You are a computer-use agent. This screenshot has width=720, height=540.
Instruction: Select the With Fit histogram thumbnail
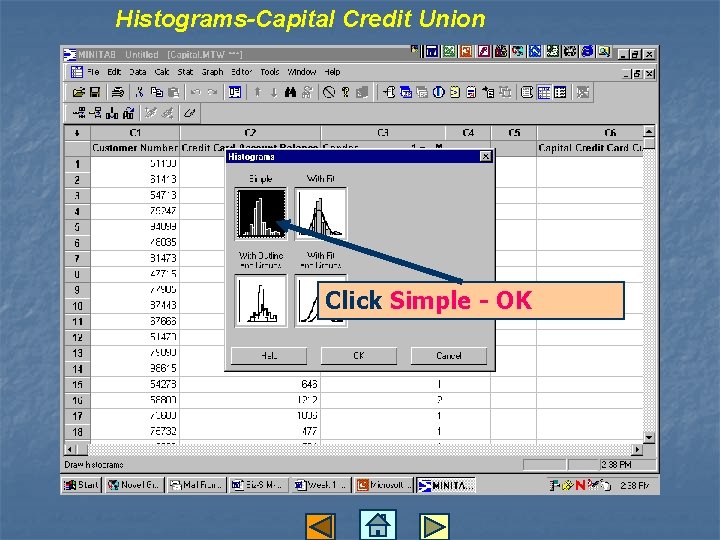pyautogui.click(x=321, y=214)
